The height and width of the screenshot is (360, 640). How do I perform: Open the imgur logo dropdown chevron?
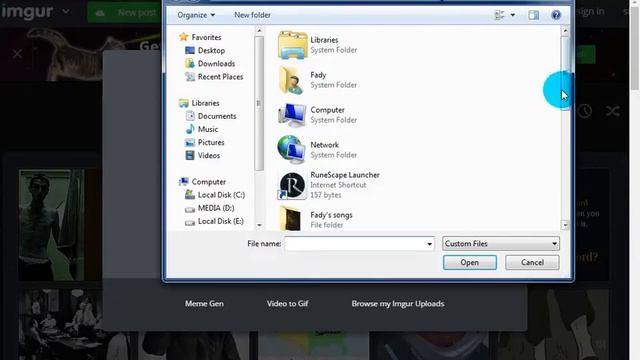[x=66, y=11]
